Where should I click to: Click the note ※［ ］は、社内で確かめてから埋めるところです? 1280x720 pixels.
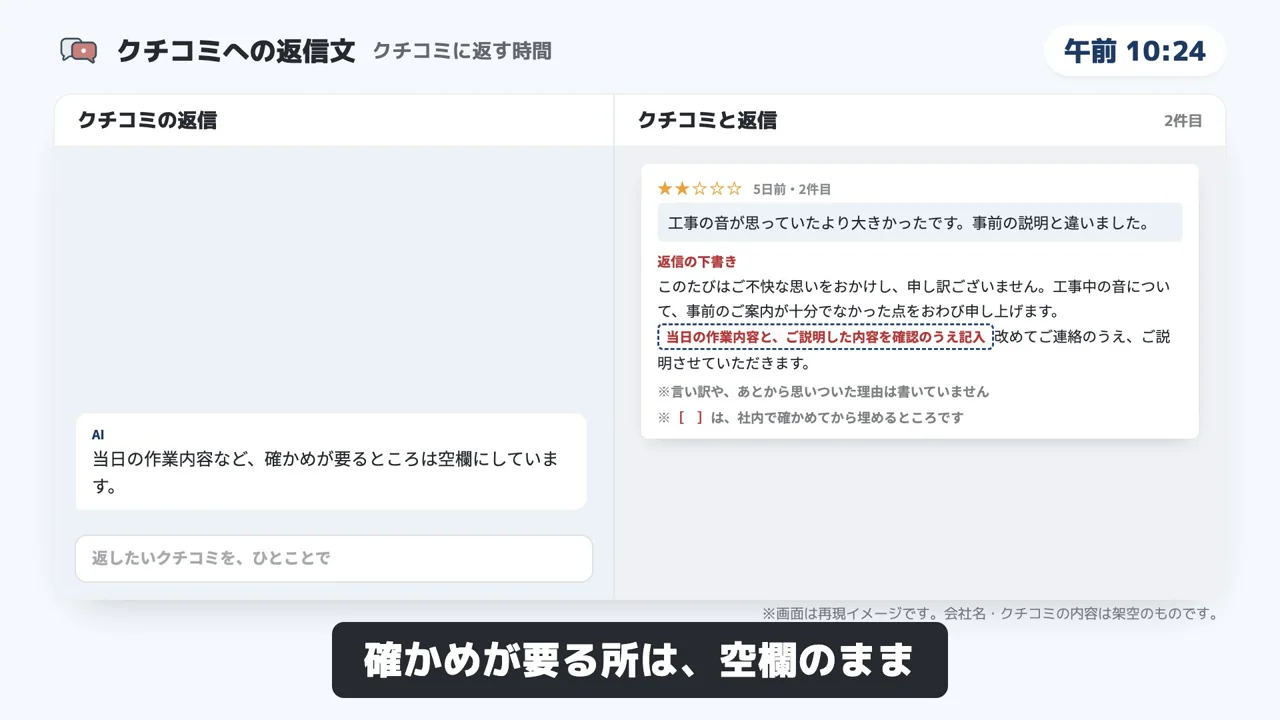pyautogui.click(x=810, y=417)
